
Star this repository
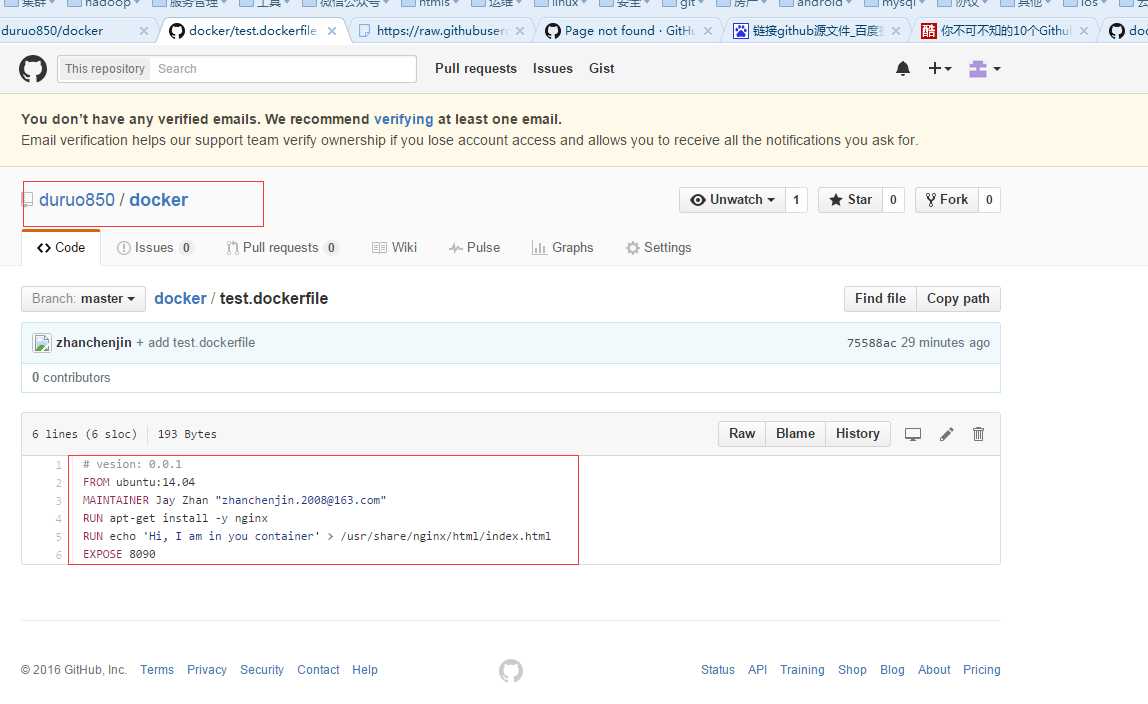pyautogui.click(x=850, y=200)
